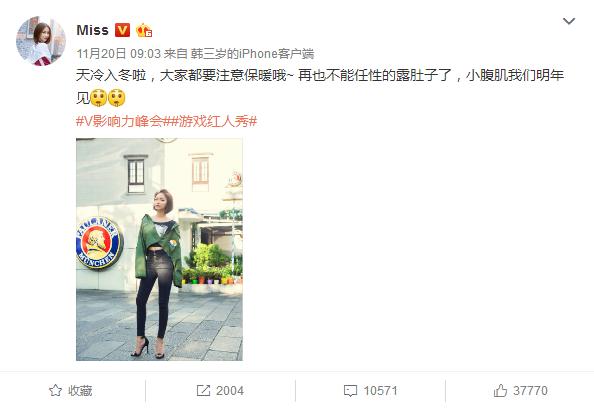Enlarge the attached post photo

[x=159, y=249]
